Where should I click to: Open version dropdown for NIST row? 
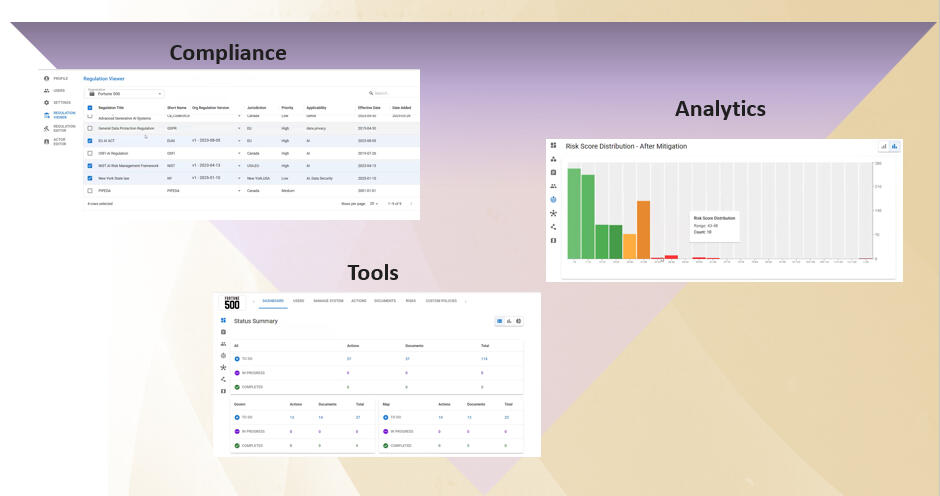click(239, 166)
